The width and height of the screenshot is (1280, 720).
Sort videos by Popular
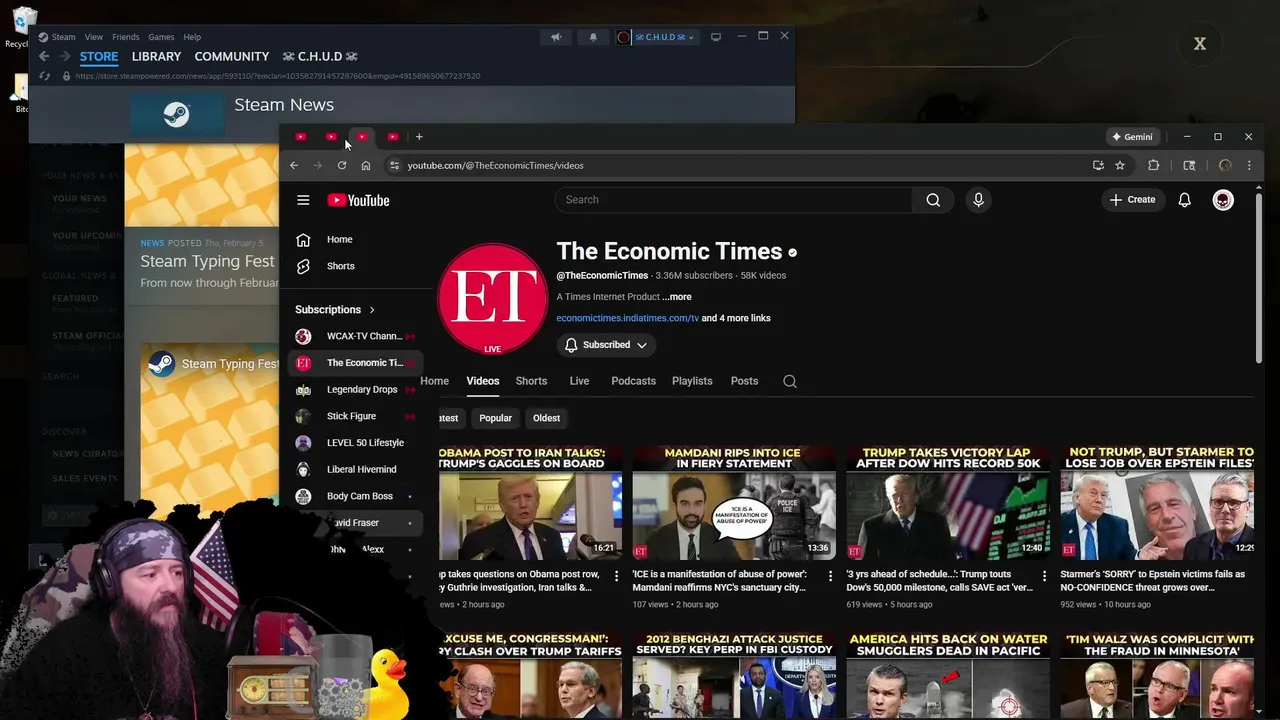[x=495, y=418]
